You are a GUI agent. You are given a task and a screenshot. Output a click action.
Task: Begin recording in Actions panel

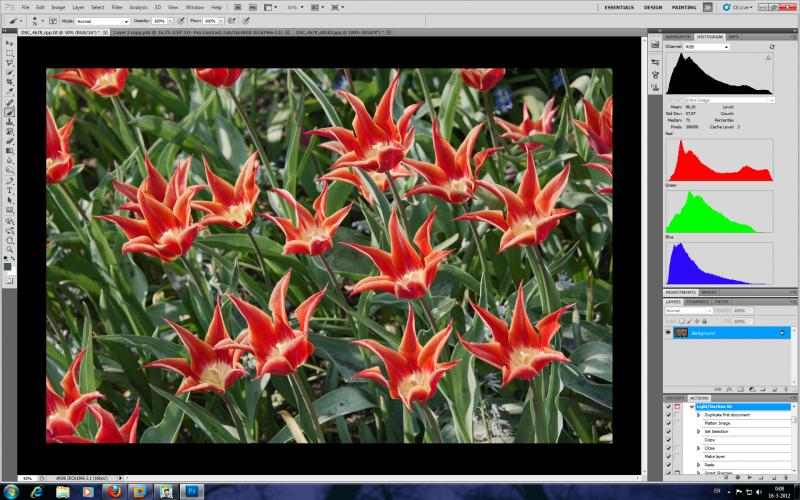tap(738, 478)
